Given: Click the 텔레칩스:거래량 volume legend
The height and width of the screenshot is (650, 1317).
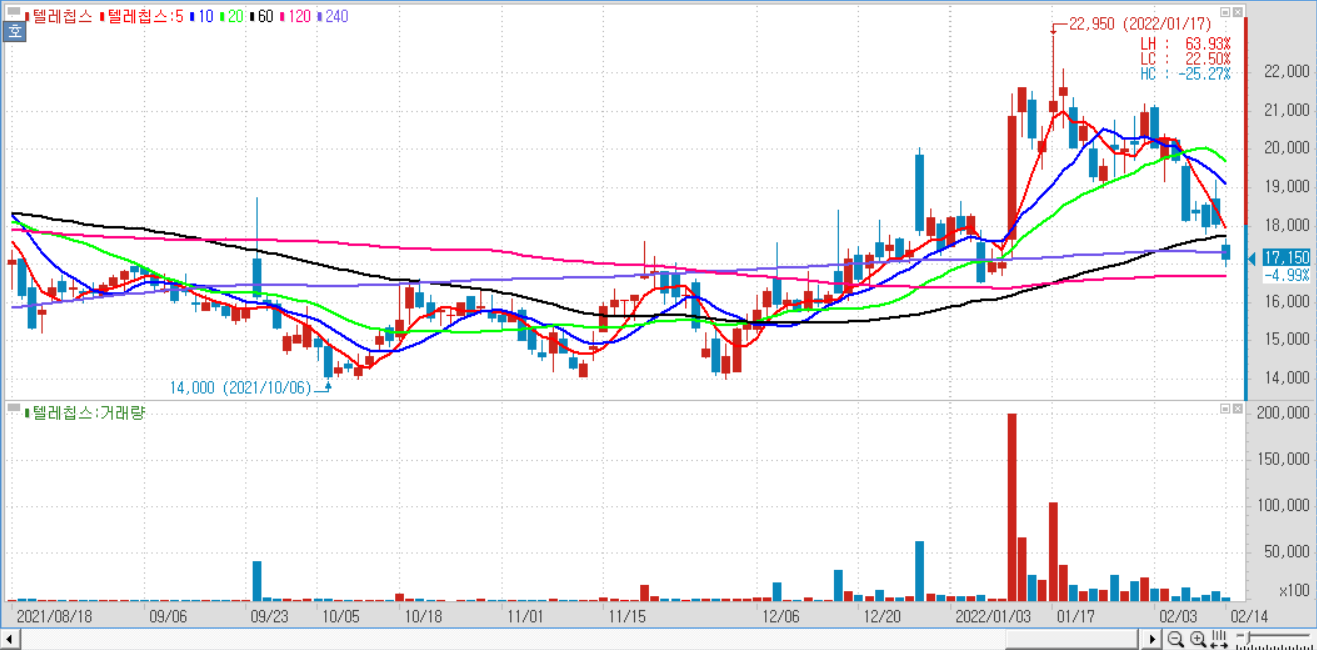Looking at the screenshot, I should [84, 412].
